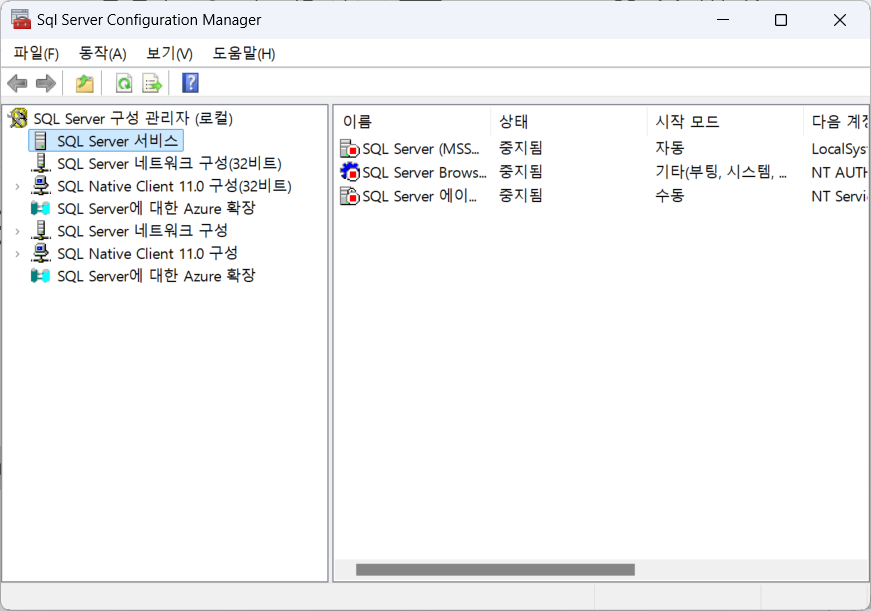This screenshot has width=871, height=611.
Task: Click the horizontal scrollbar thumb in the list
Action: (495, 569)
